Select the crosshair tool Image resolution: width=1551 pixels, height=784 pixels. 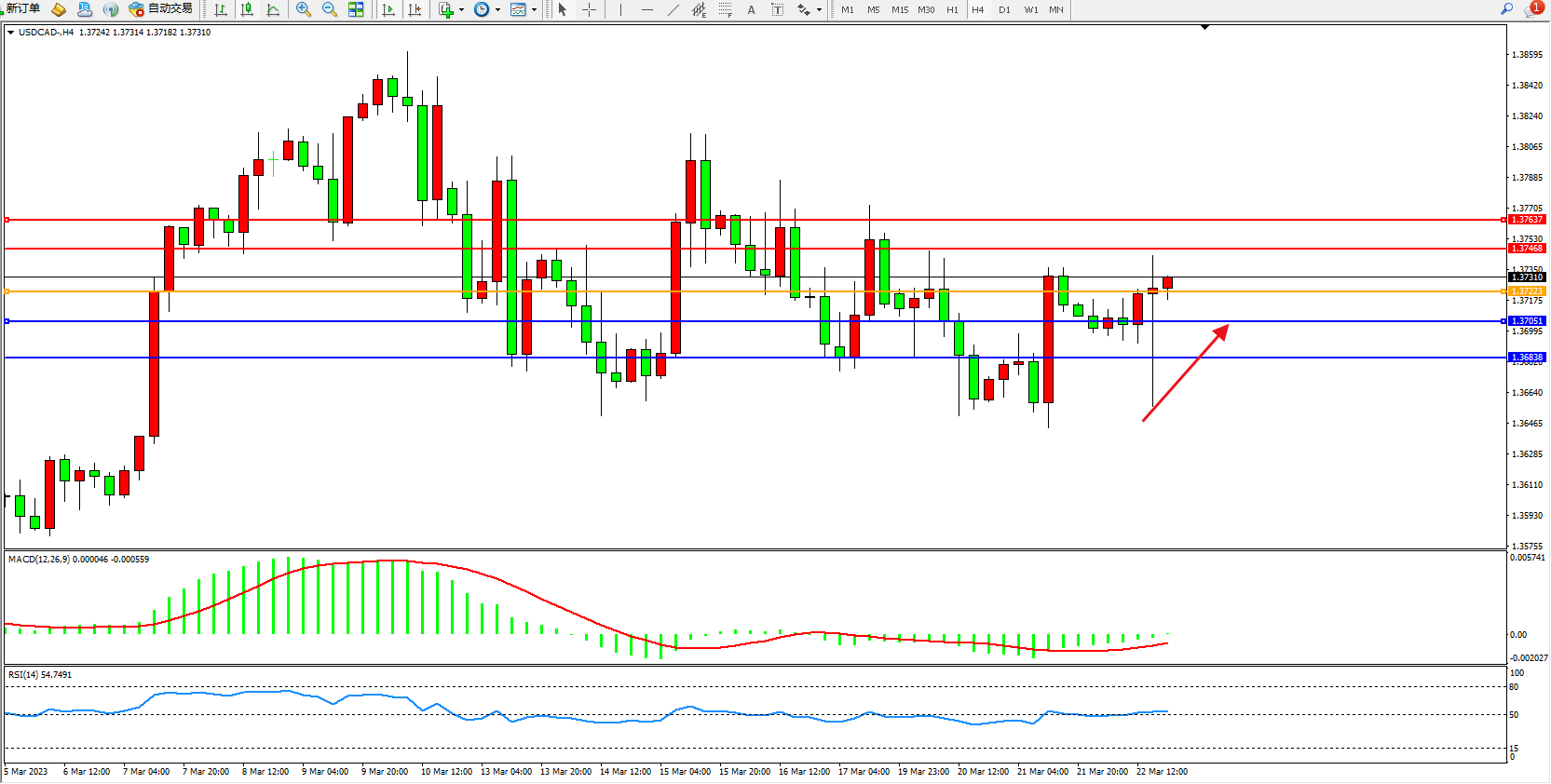tap(589, 9)
